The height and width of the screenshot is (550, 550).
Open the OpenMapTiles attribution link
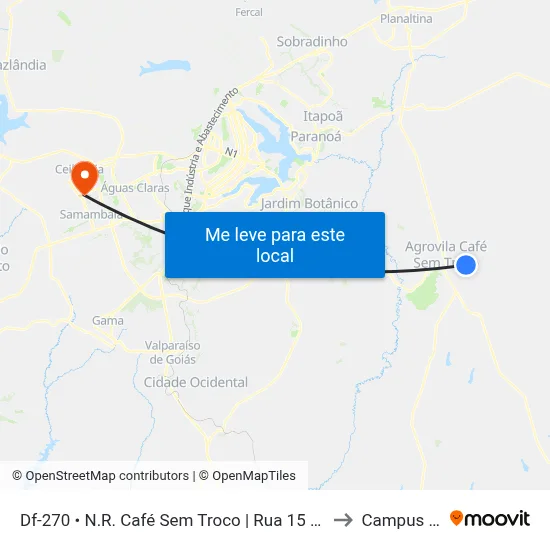click(247, 476)
